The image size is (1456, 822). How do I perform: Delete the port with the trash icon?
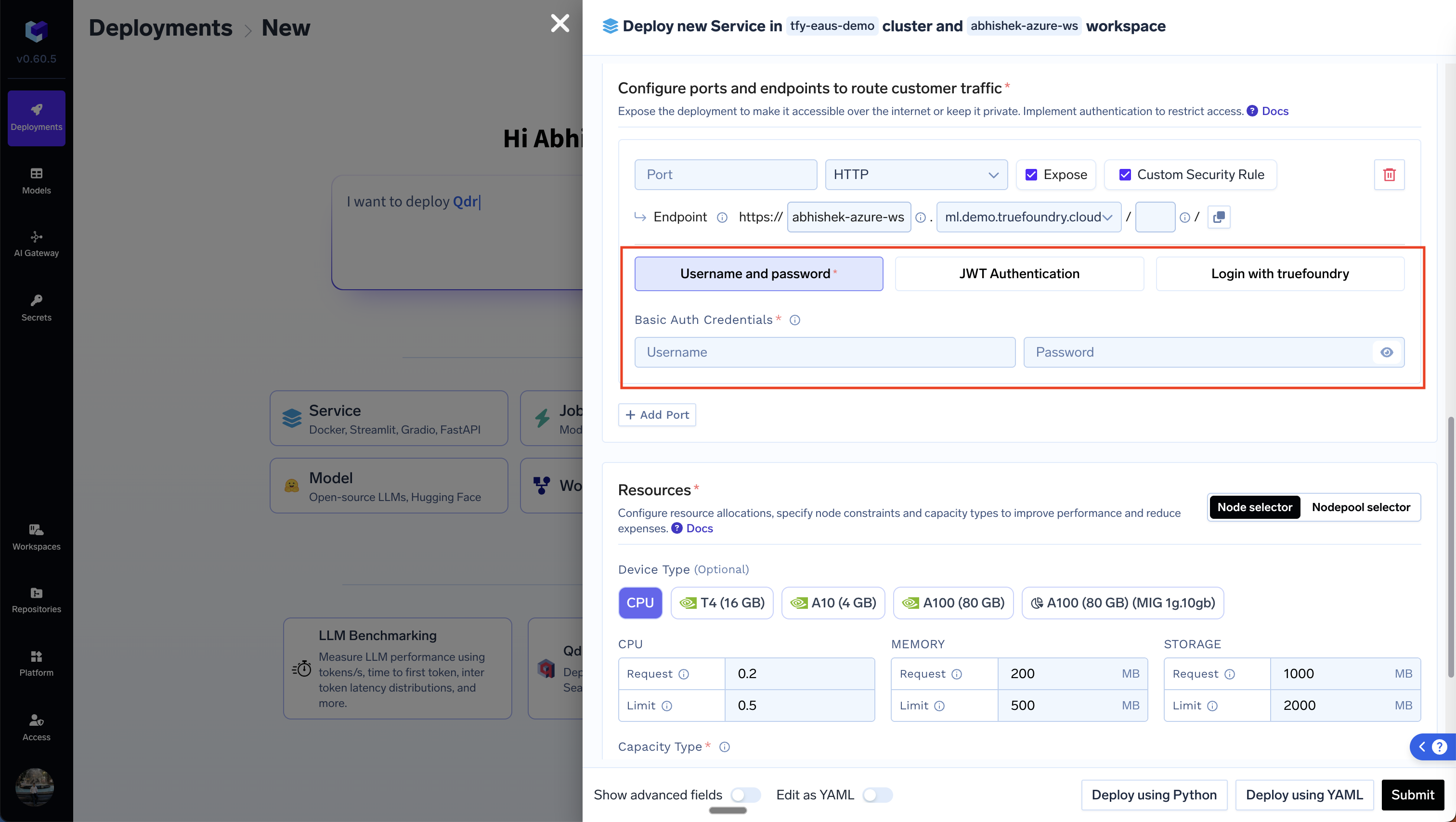(1389, 175)
